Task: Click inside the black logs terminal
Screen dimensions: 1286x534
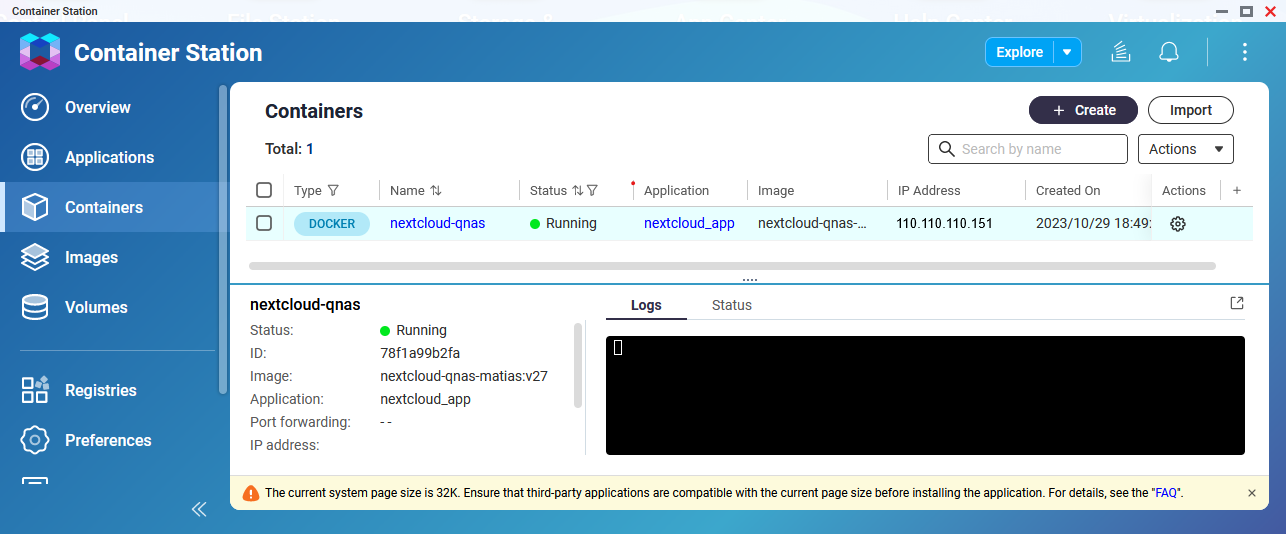Action: point(925,396)
